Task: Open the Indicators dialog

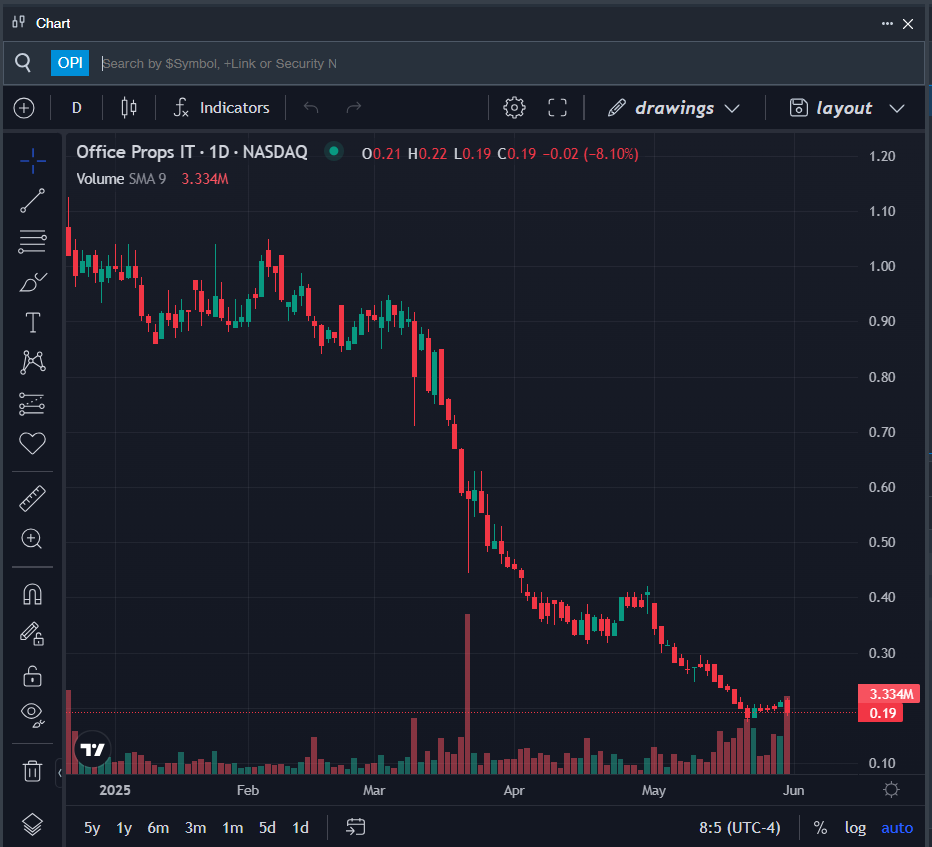Action: click(x=221, y=108)
